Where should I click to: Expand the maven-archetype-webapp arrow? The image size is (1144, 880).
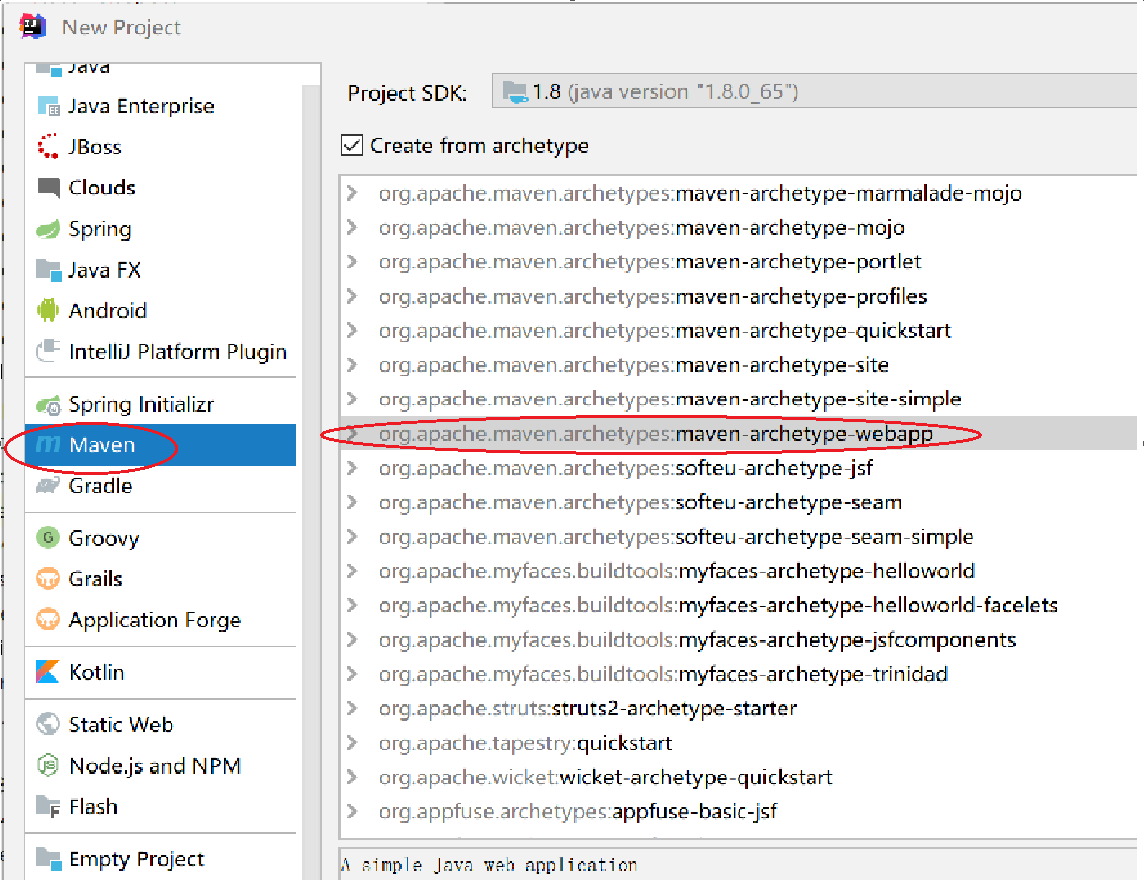pyautogui.click(x=352, y=433)
